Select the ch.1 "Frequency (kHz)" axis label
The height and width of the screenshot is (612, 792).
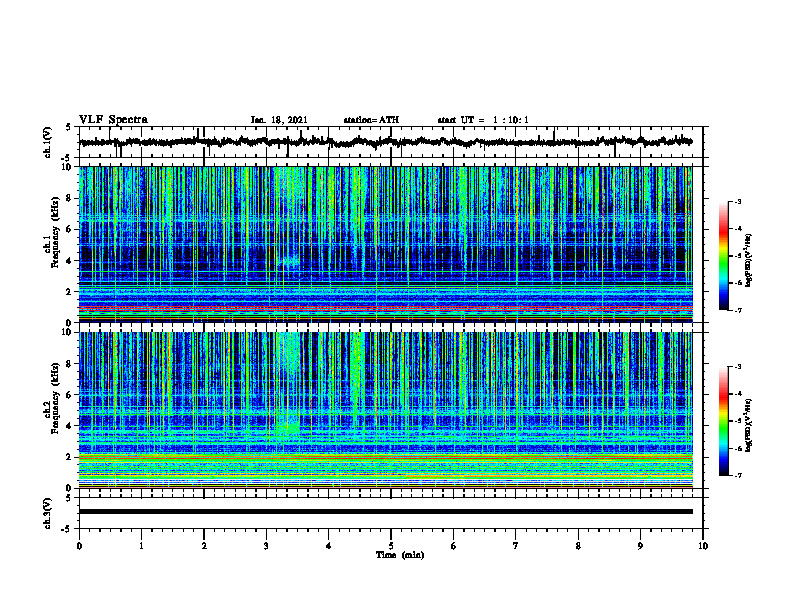click(x=55, y=232)
